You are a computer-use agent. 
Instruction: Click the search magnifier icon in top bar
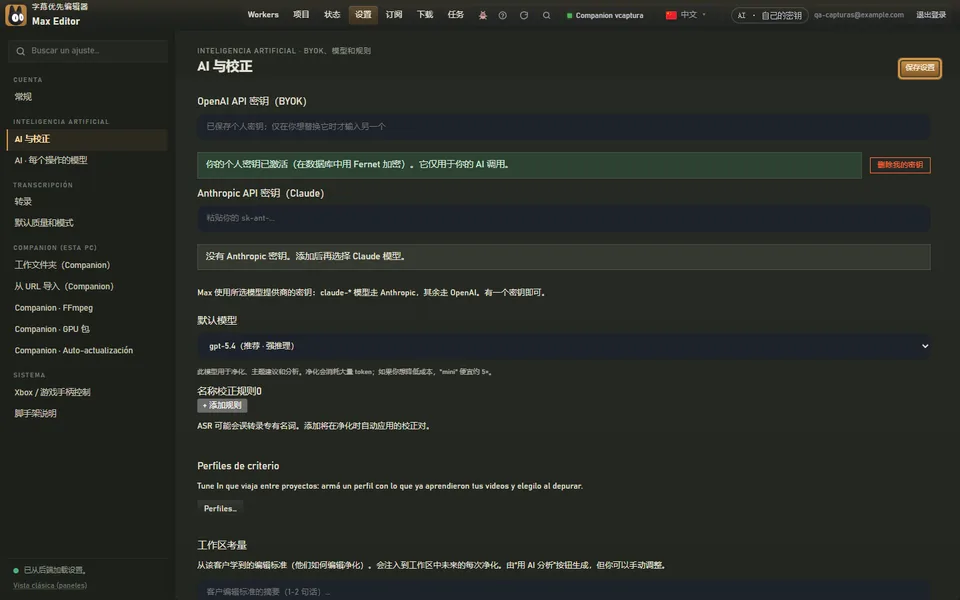[546, 15]
